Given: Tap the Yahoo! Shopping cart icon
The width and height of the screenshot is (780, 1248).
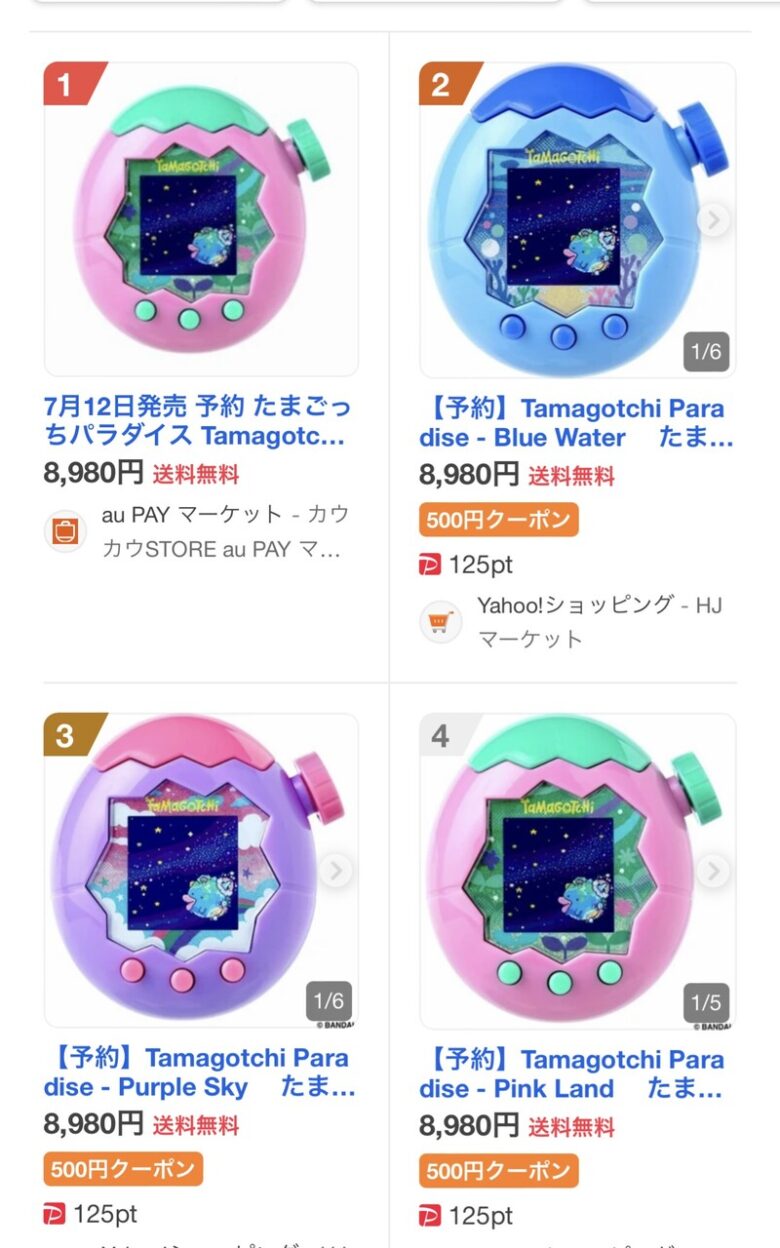Looking at the screenshot, I should (440, 622).
